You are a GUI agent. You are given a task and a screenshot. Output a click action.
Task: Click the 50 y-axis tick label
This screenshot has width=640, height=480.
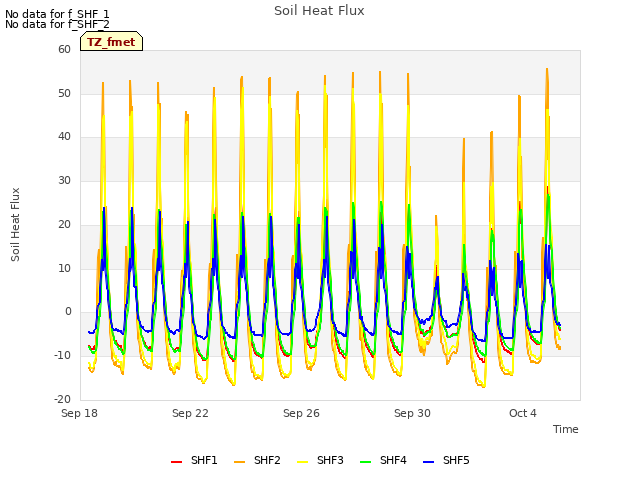click(x=64, y=93)
